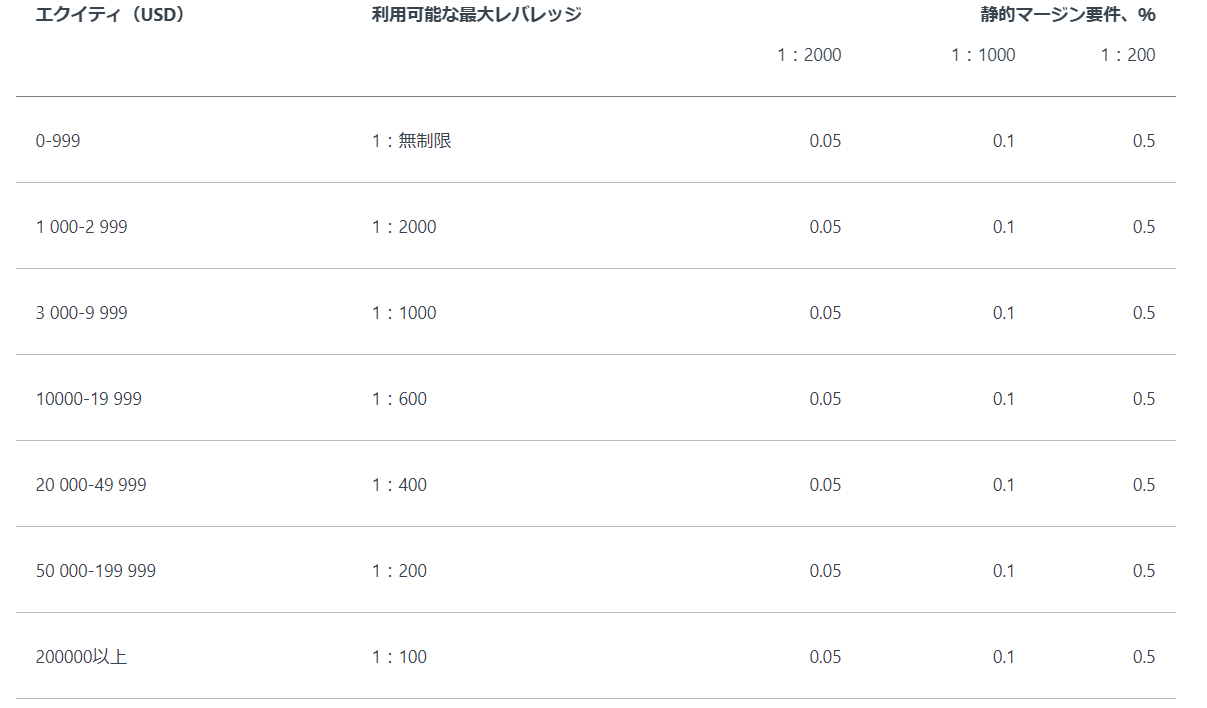The image size is (1207, 708).
Task: Click 1：1000 in the leverage column
Action: [404, 313]
